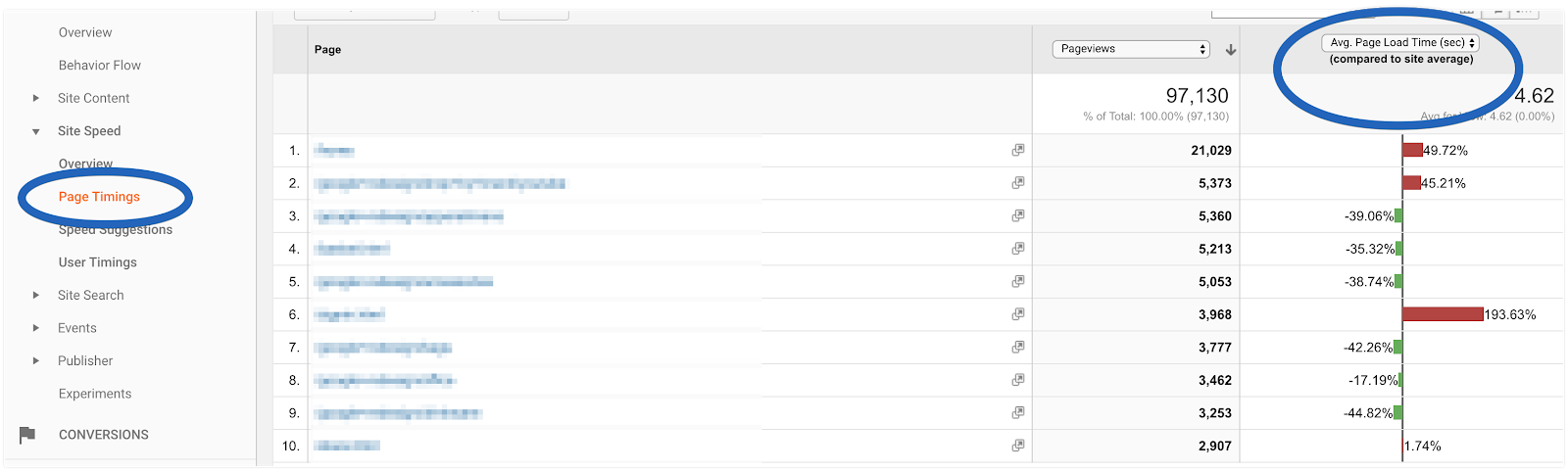Image resolution: width=1568 pixels, height=471 pixels.
Task: Expand the Events section arrow
Action: (x=36, y=328)
